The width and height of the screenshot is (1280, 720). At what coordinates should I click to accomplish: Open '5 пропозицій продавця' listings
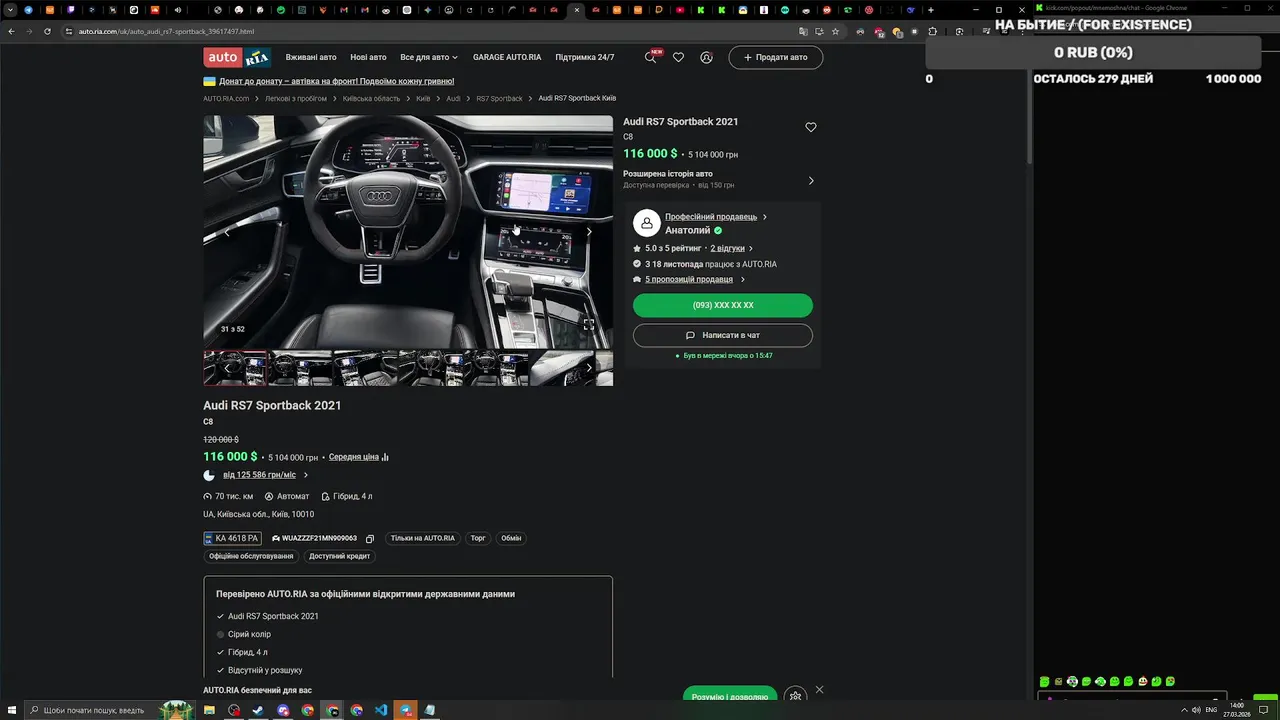(694, 279)
